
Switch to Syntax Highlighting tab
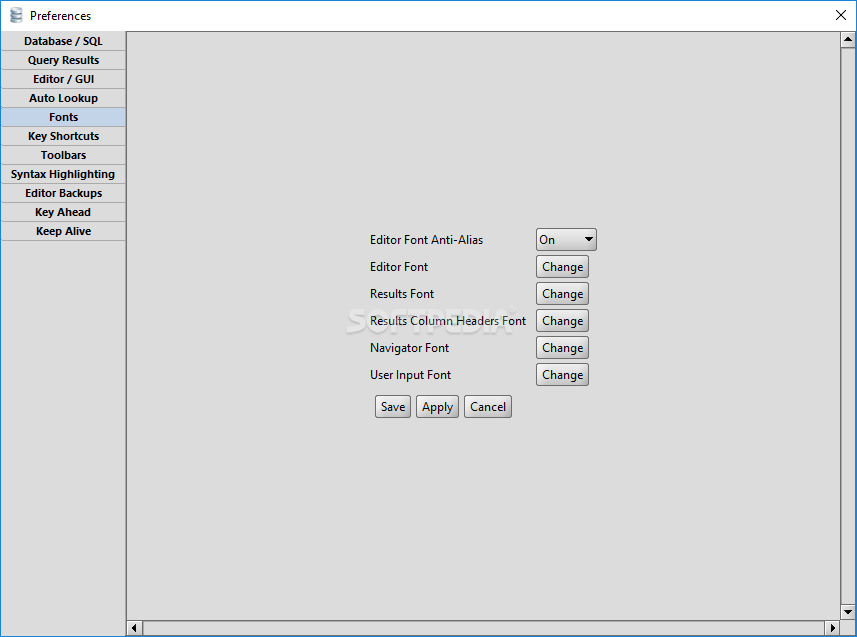[63, 174]
